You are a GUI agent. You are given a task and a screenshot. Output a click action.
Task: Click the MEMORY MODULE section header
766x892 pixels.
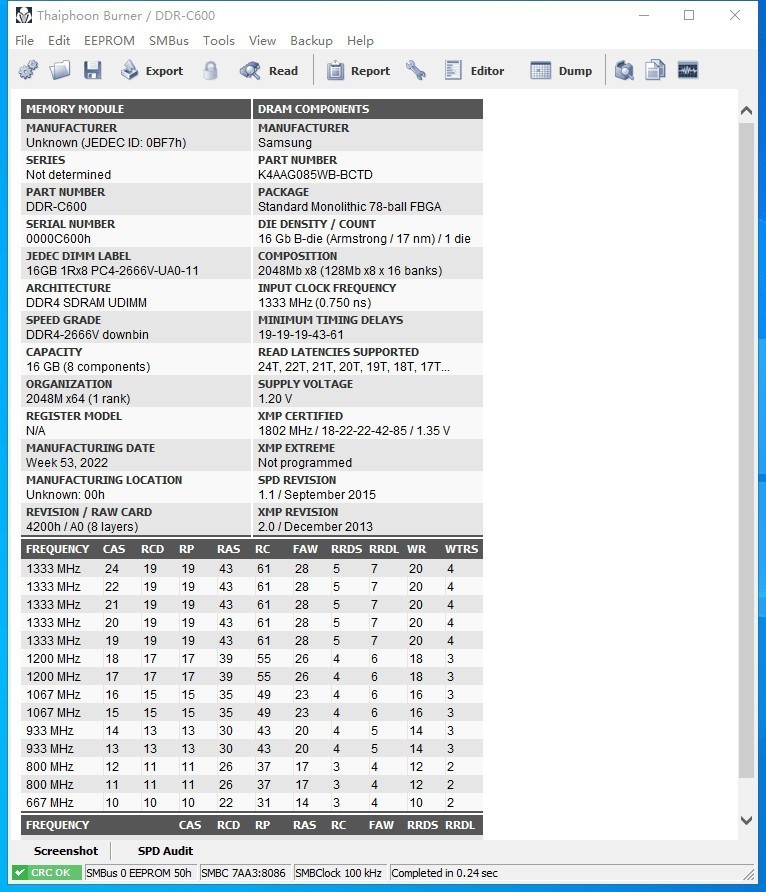[136, 109]
